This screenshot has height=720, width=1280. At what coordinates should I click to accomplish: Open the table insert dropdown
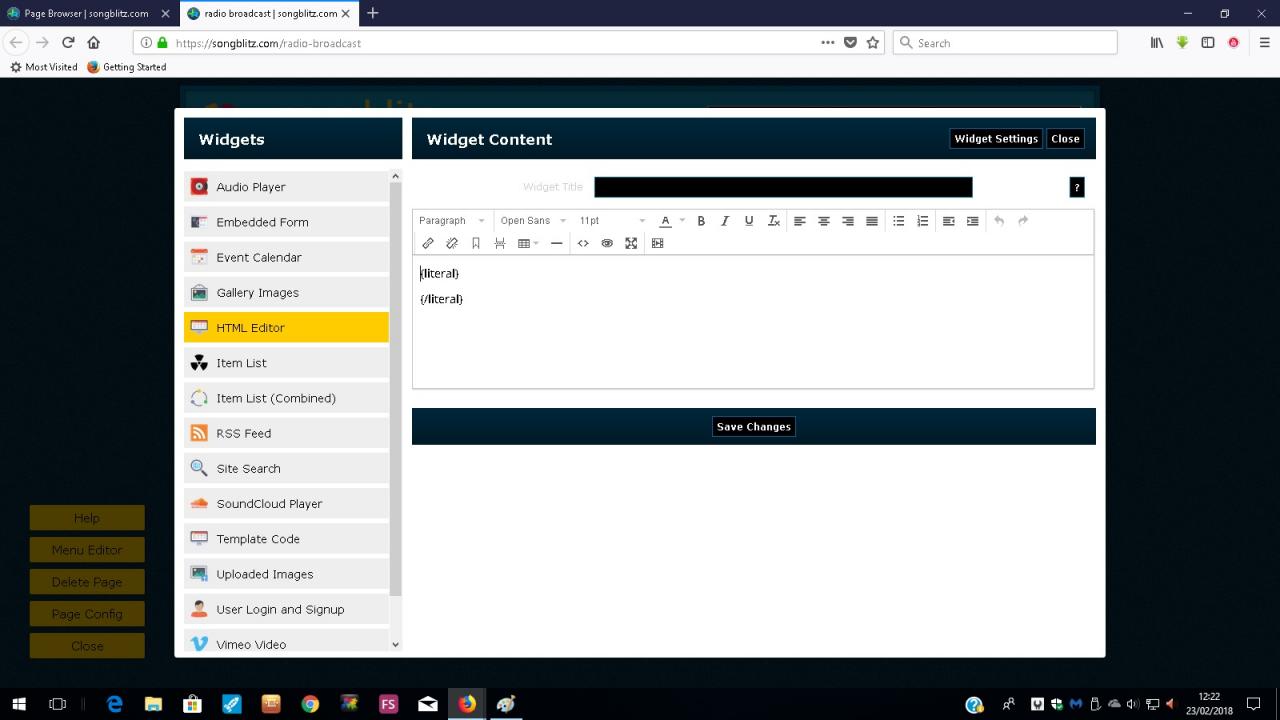click(528, 243)
